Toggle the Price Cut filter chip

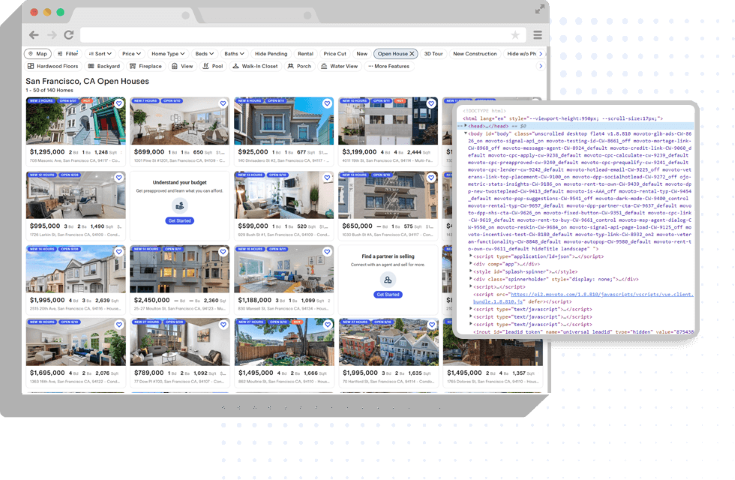[x=335, y=54]
